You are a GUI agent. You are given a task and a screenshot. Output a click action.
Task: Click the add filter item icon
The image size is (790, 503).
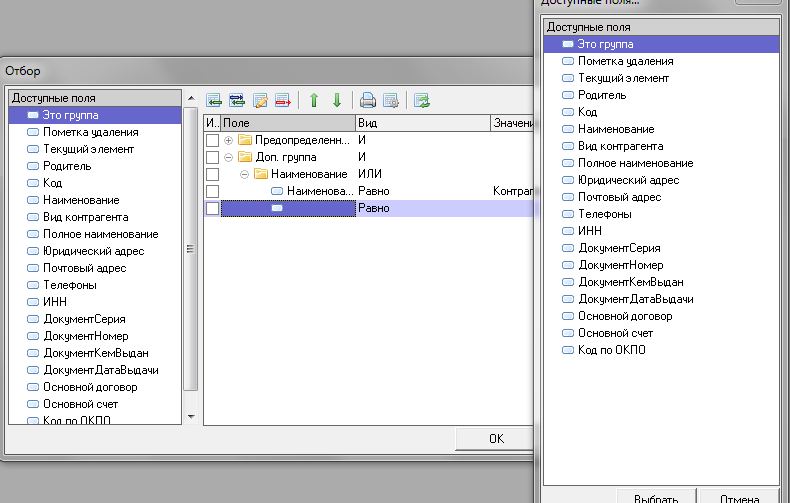coord(213,100)
